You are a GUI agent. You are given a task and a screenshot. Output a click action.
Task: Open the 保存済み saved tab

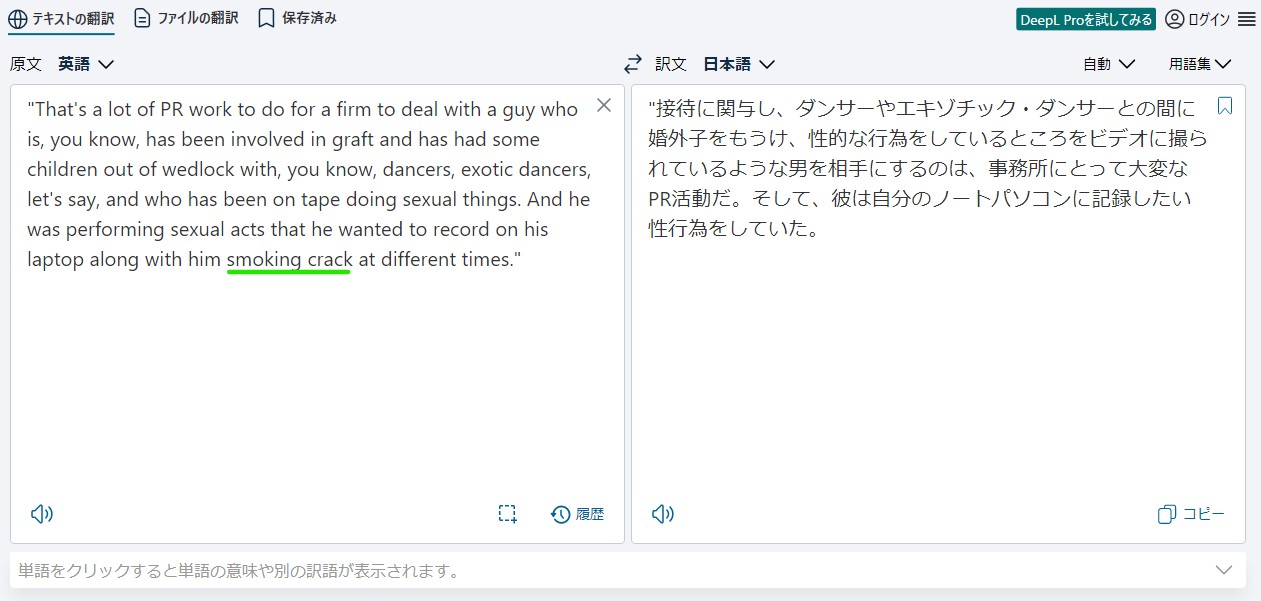coord(297,18)
